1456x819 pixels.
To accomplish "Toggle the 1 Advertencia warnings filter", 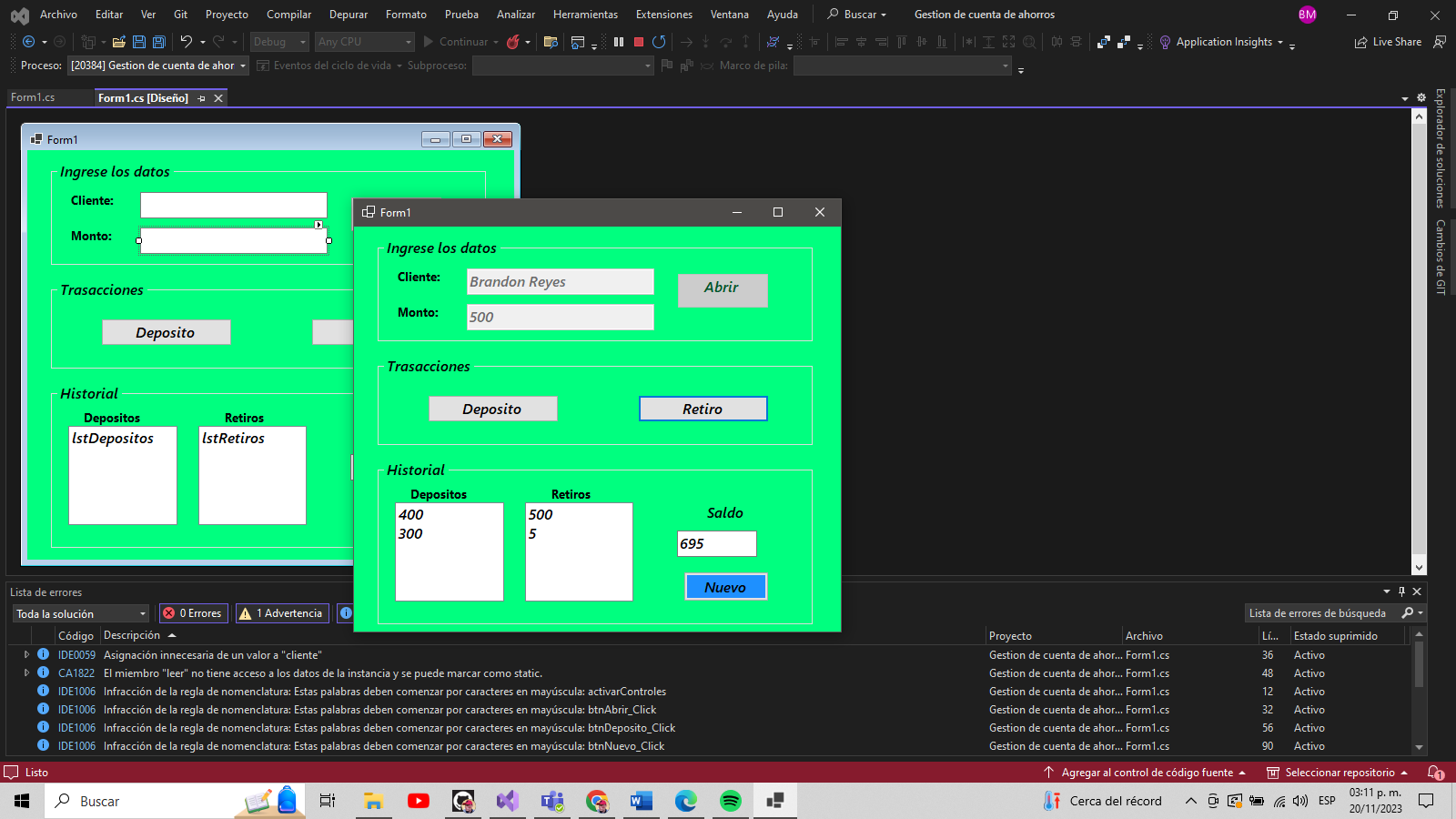I will [x=282, y=612].
